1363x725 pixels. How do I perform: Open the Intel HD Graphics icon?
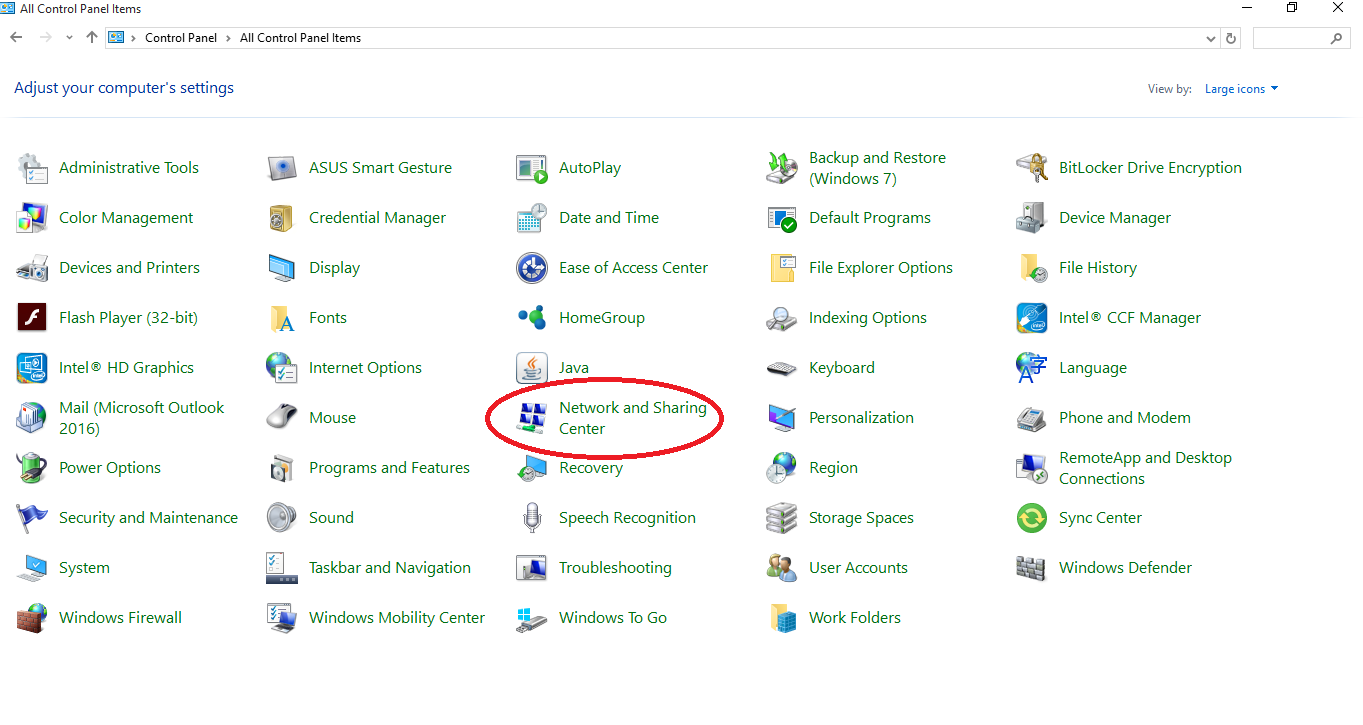tap(32, 368)
